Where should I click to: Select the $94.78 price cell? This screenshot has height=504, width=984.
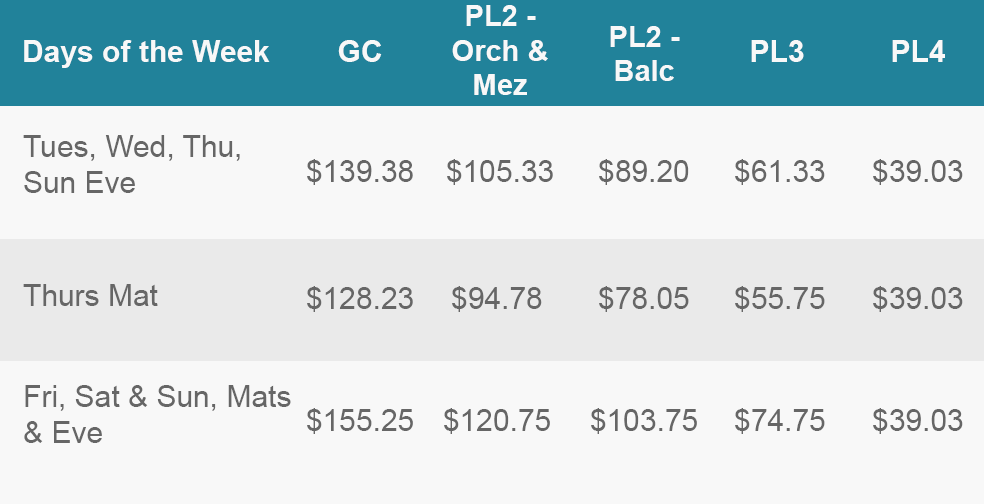coord(496,298)
